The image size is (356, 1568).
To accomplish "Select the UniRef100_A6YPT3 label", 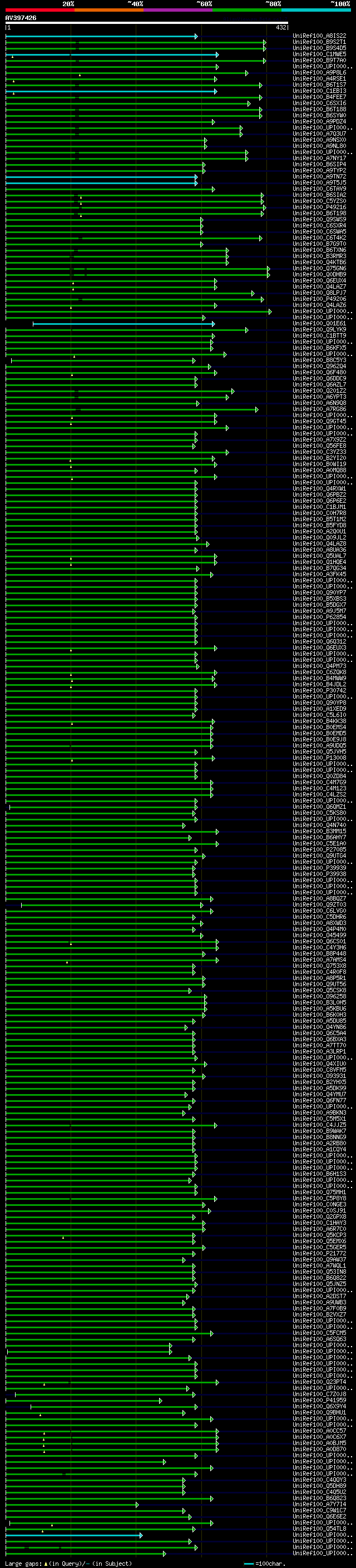I will (319, 397).
